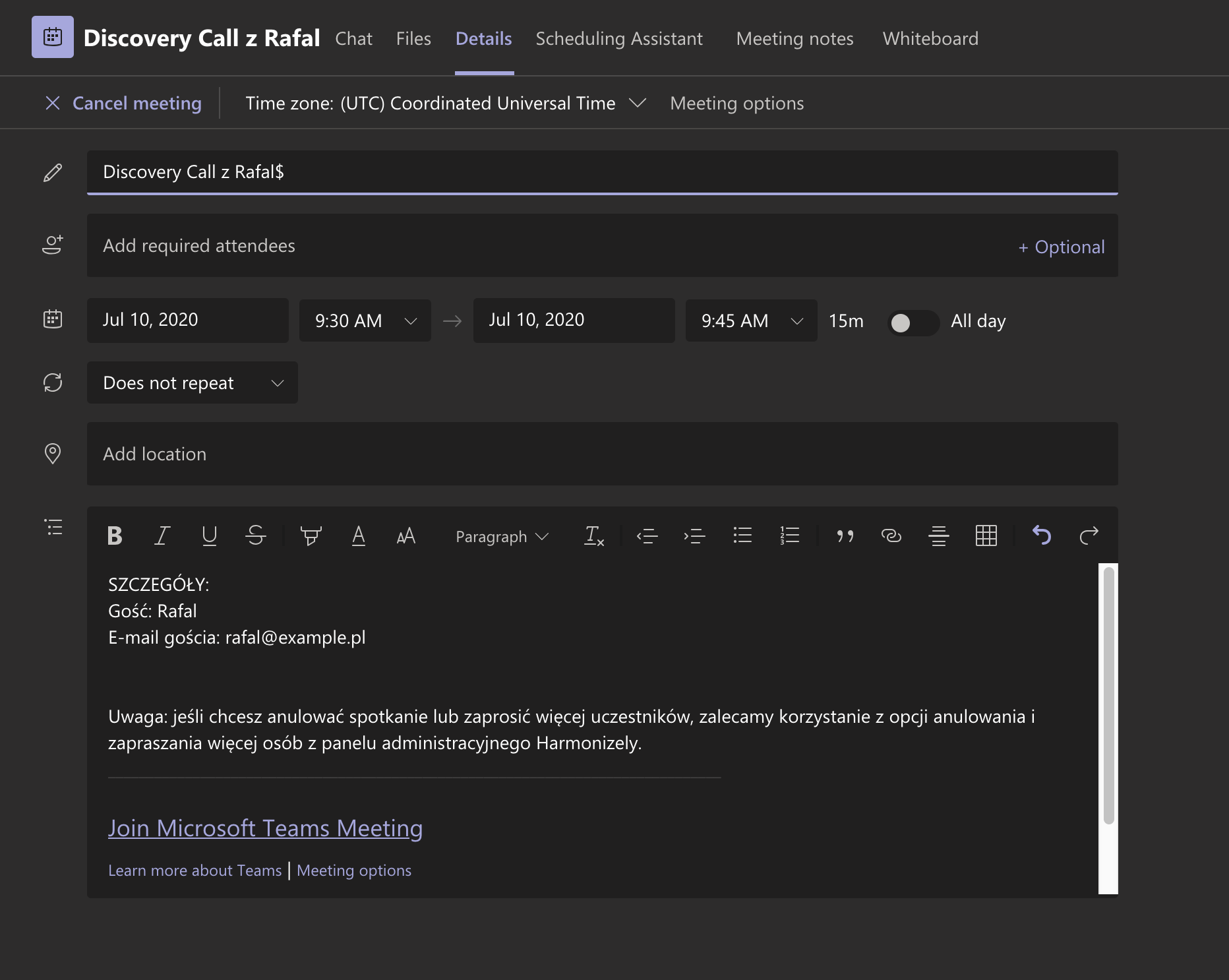The image size is (1229, 980).
Task: Click the meeting title input field
Action: click(x=603, y=172)
